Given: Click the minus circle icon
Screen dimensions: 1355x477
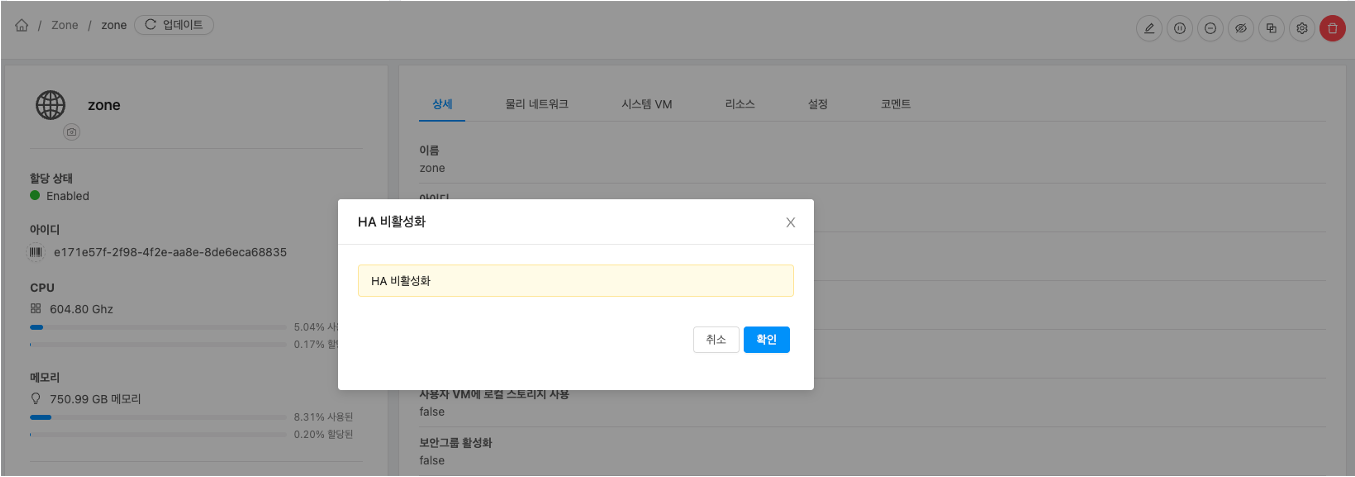Looking at the screenshot, I should pos(1210,28).
